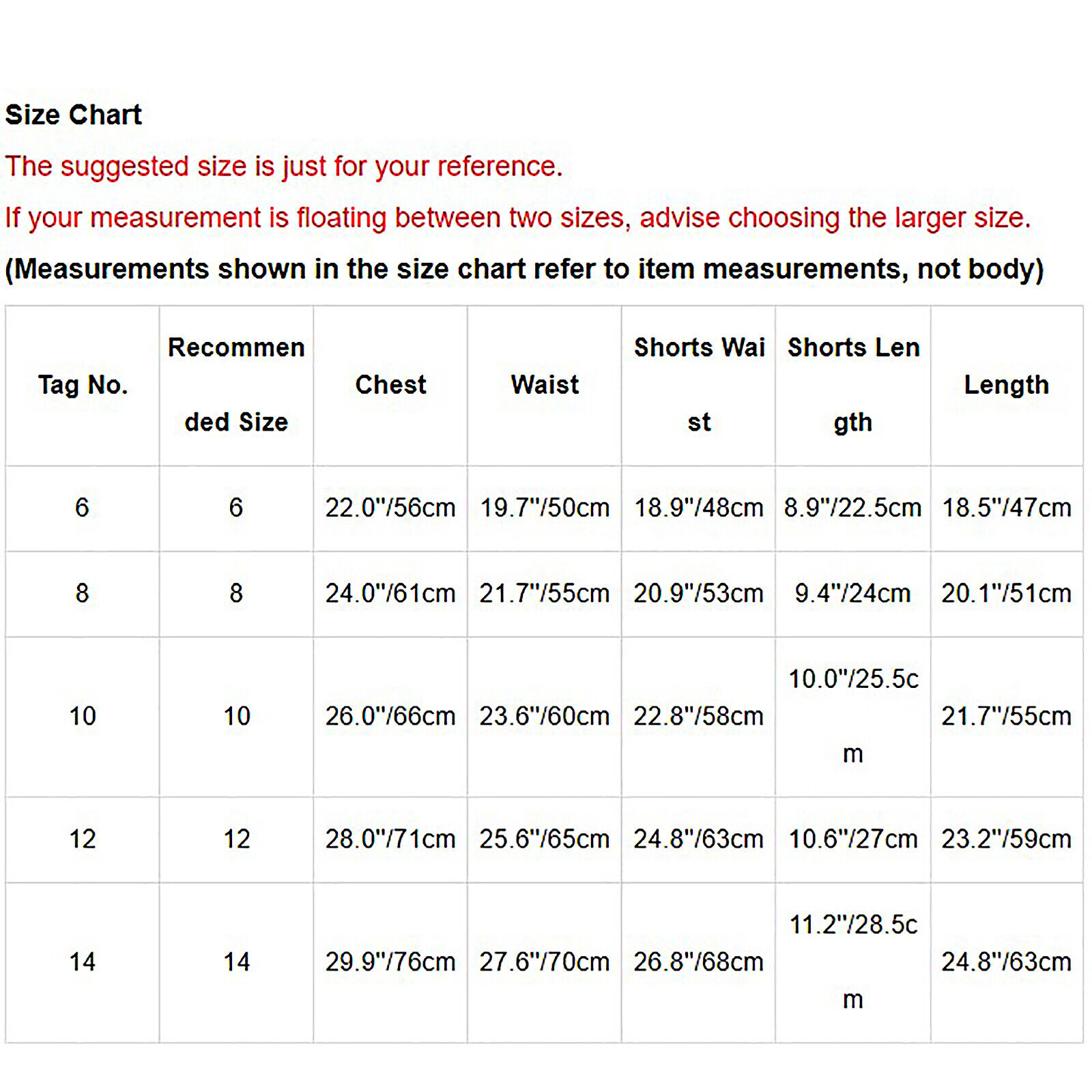Viewport: 1092px width, 1092px height.
Task: Select the Tag No. column header
Action: [x=83, y=386]
